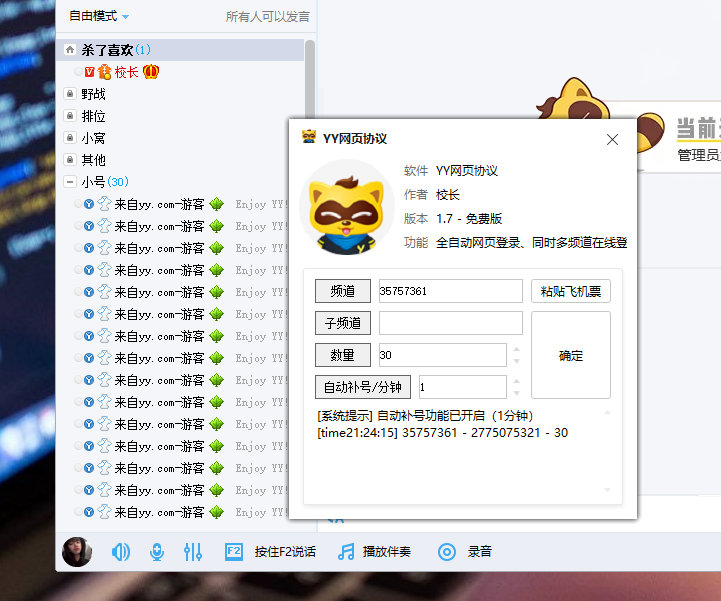Select the first 来自yy.com-游客 guest entry
721x601 pixels.
tap(159, 204)
